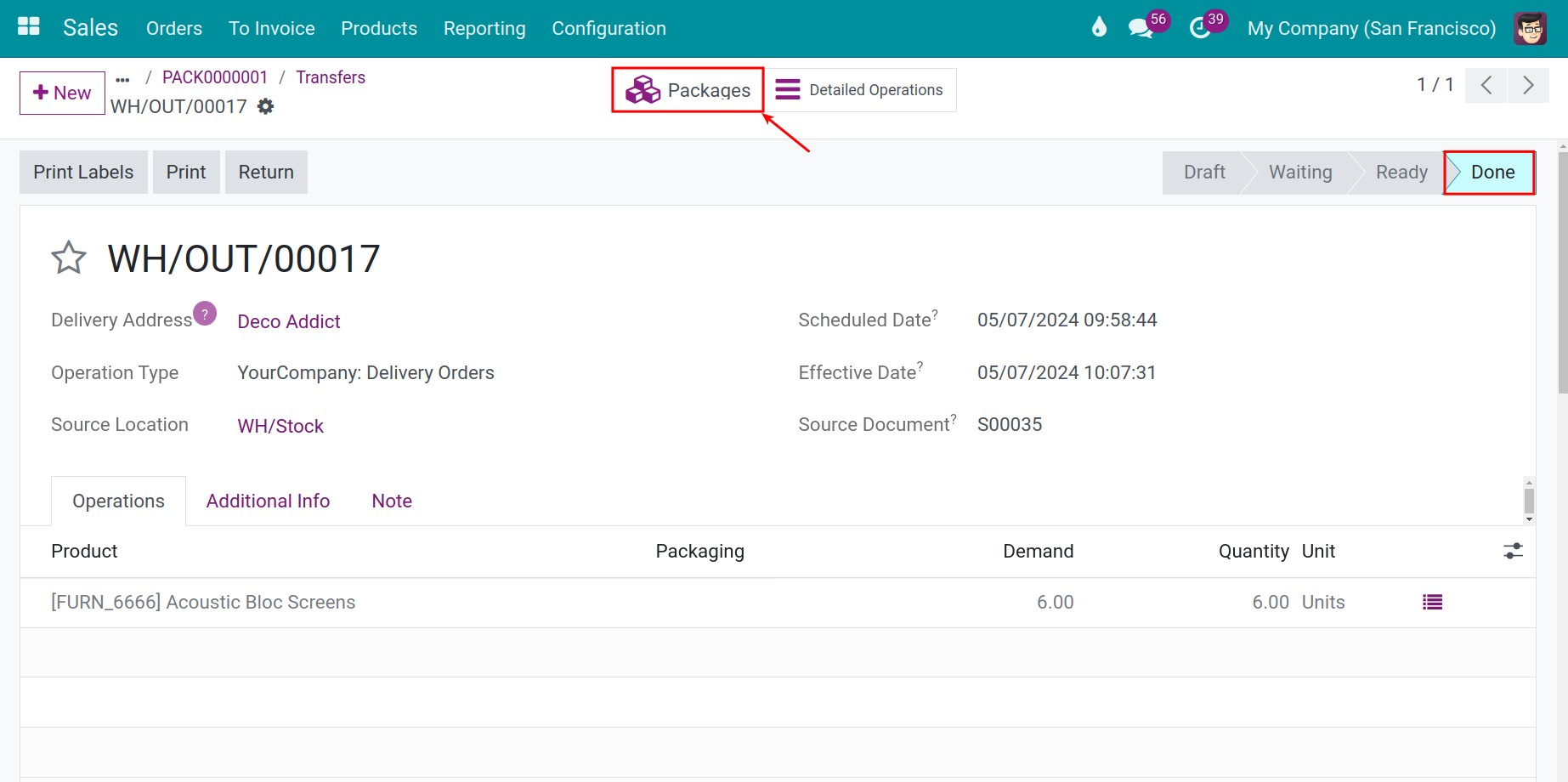Sort by the Product column header
Image resolution: width=1568 pixels, height=782 pixels.
84,551
